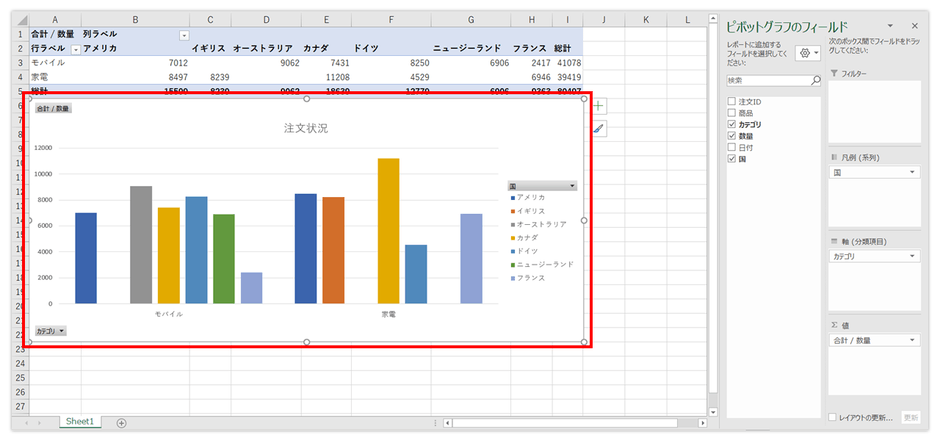Click the search magnifier in field list

(x=815, y=80)
